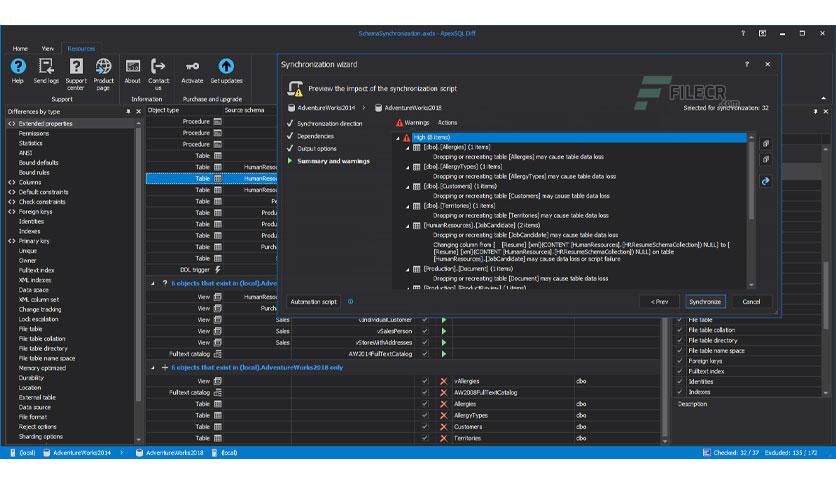Screen dimensions: 836x484
Task: Select the Resources ribbon tab
Action: [81, 49]
